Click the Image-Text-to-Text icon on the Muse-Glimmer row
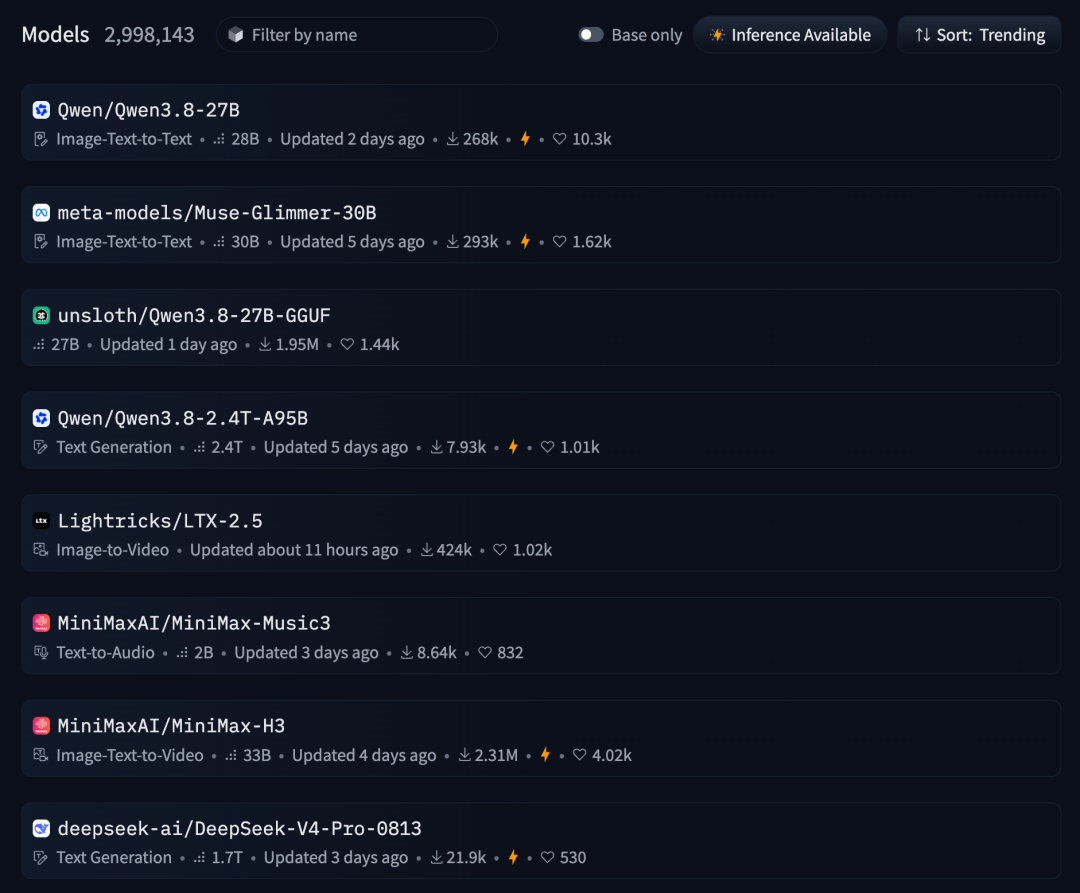The height and width of the screenshot is (893, 1080). tap(41, 242)
